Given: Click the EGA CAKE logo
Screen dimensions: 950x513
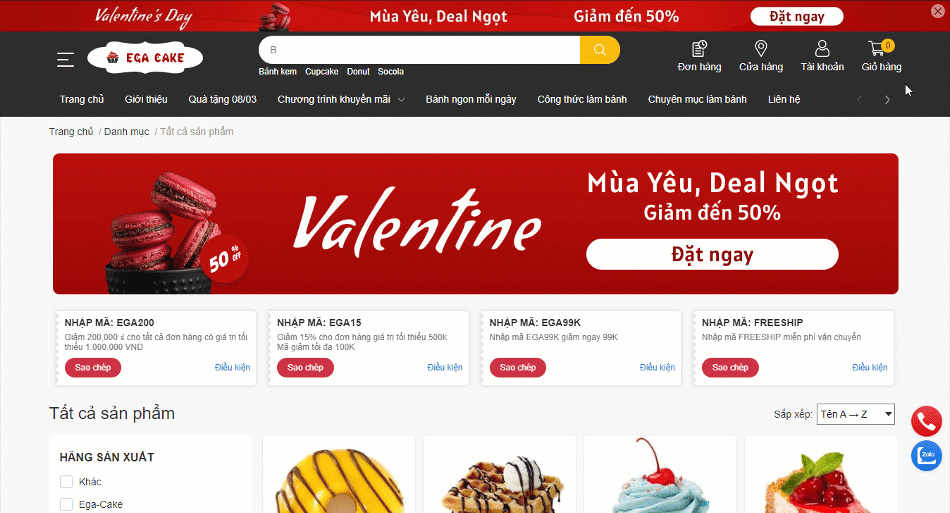Looking at the screenshot, I should coord(145,58).
